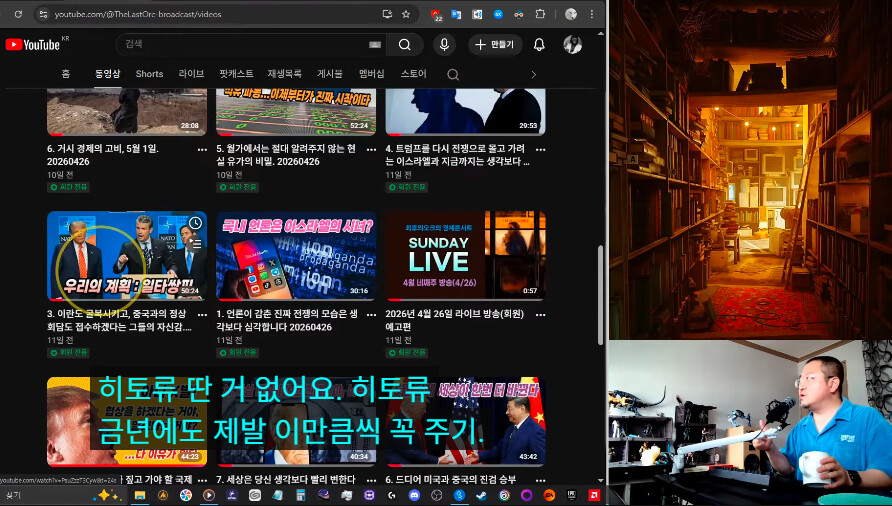Screen dimensions: 892x506
Task: Open '2026년 4월 26일 라이브 방송(회원) 예고편'
Action: (455, 320)
